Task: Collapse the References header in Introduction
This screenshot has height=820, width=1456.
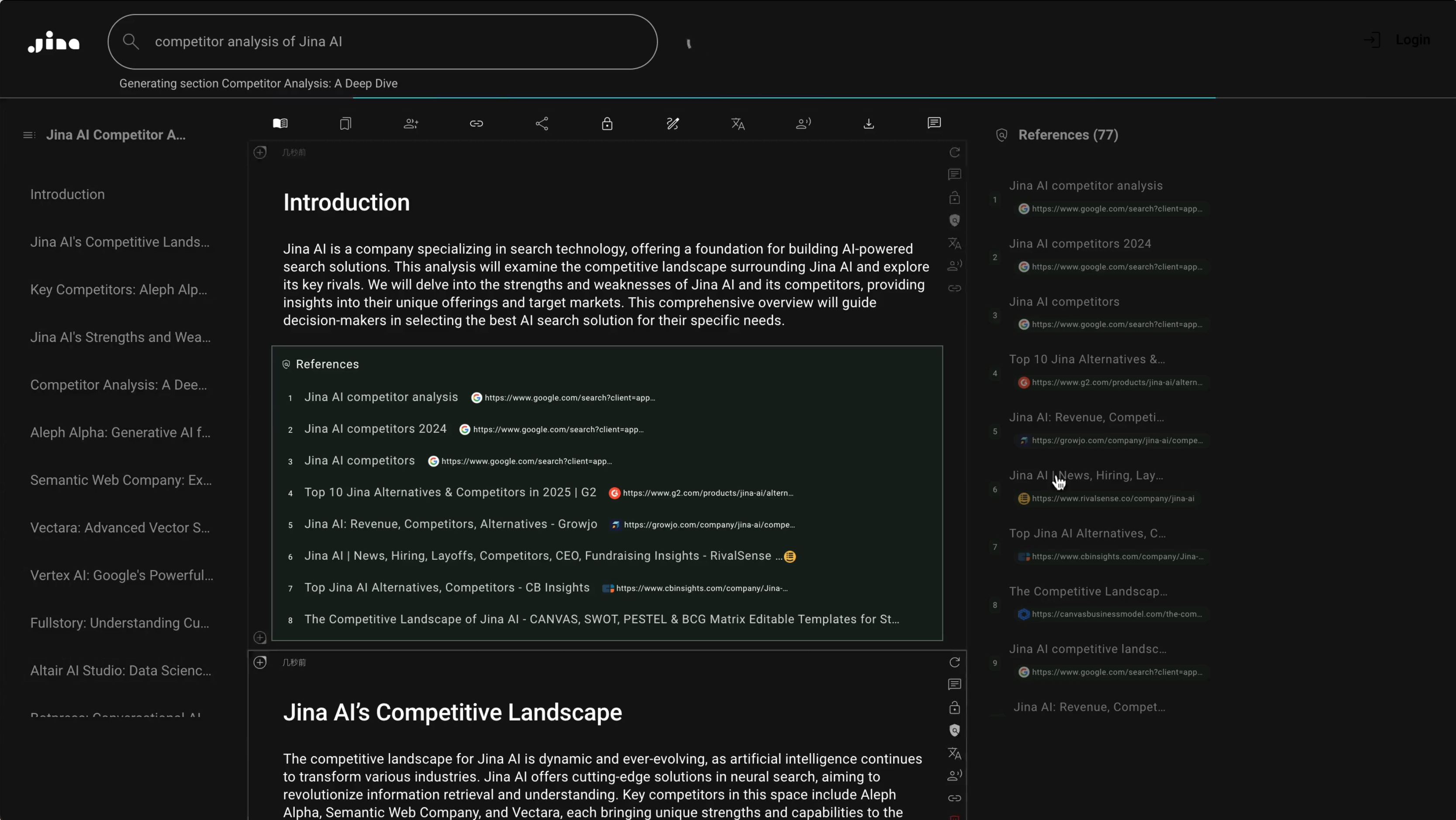Action: [327, 365]
